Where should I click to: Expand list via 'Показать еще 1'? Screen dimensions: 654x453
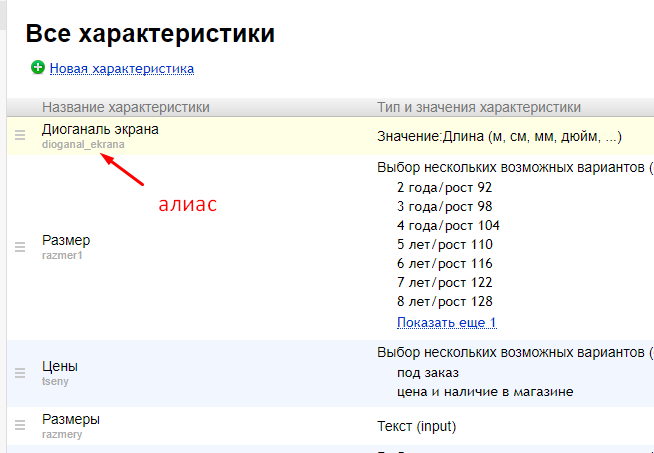pyautogui.click(x=446, y=322)
